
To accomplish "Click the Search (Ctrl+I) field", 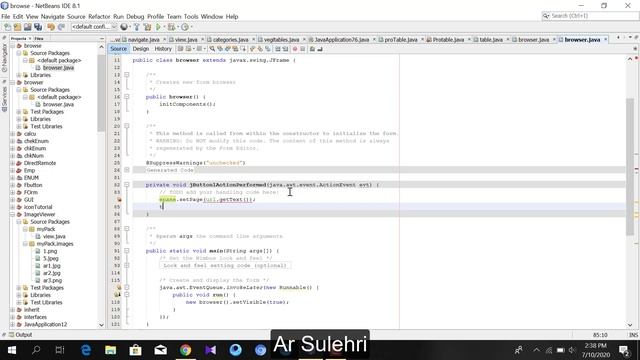I will 590,16.
